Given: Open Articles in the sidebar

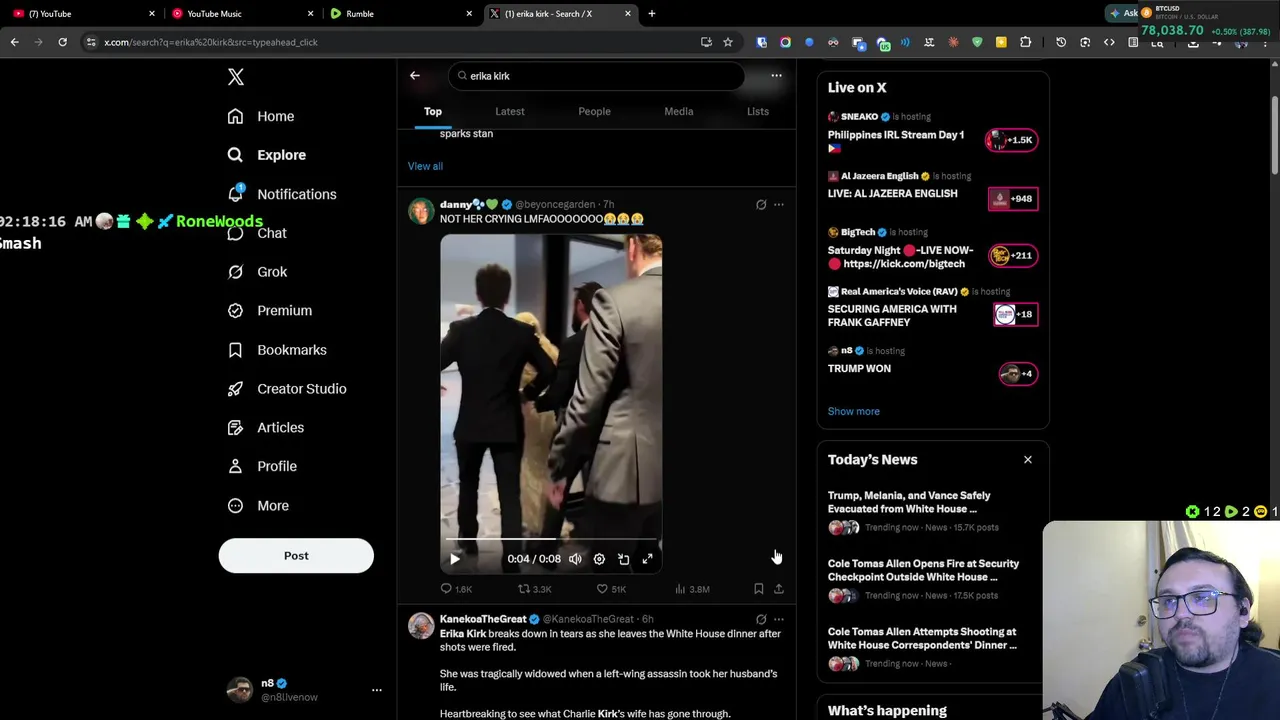Looking at the screenshot, I should pyautogui.click(x=265, y=428).
